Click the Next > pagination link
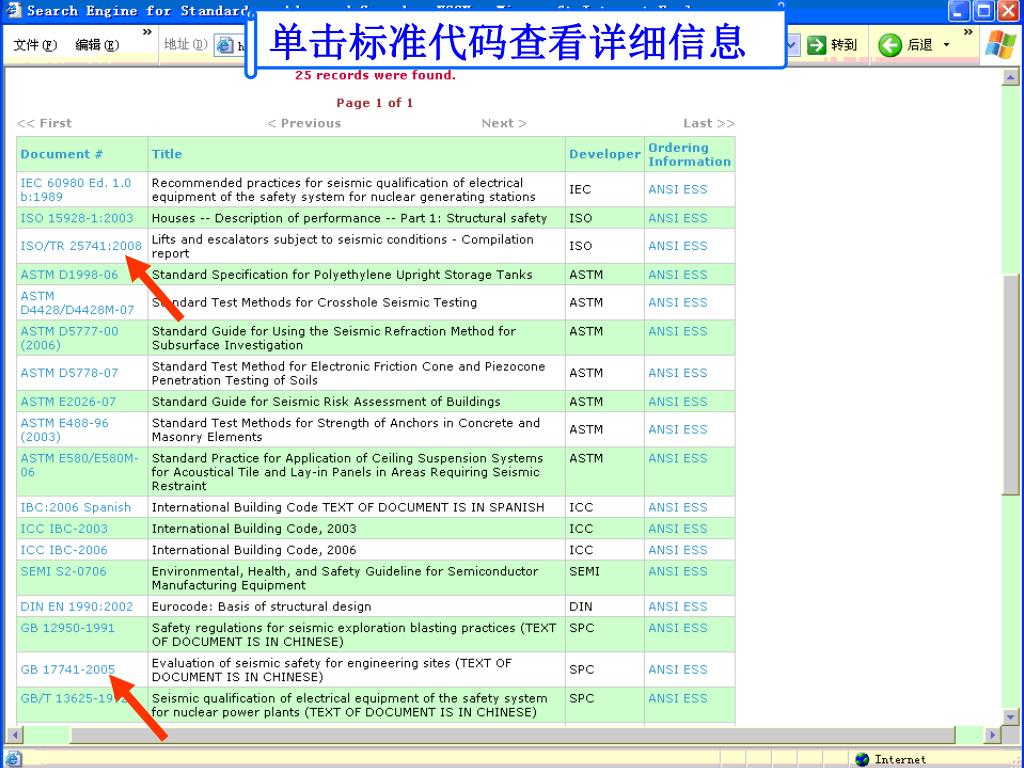This screenshot has width=1024, height=768. coord(504,123)
